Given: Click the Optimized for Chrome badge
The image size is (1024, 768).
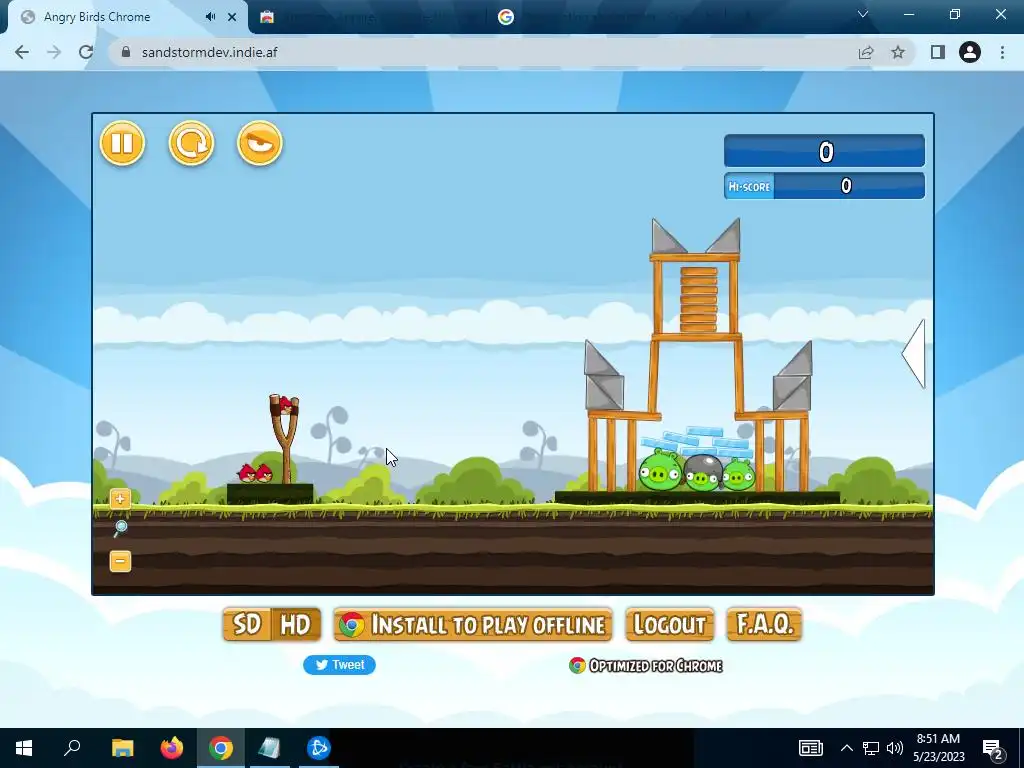Looking at the screenshot, I should [x=646, y=665].
